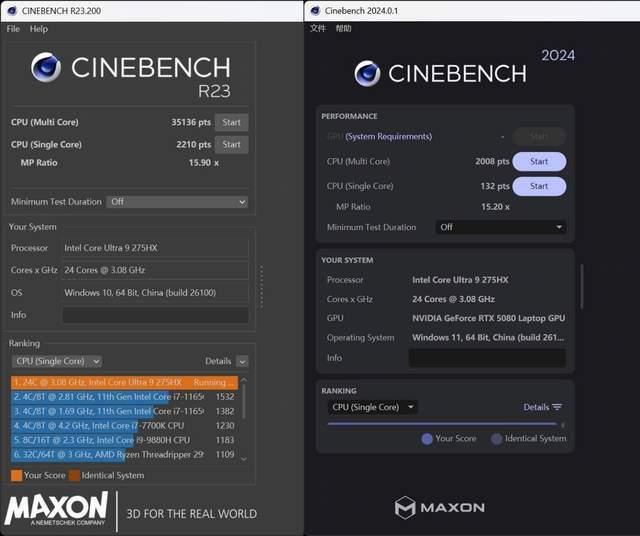Click the 2024 Your System panel scrollbar
640x536 pixels.
tap(582, 286)
